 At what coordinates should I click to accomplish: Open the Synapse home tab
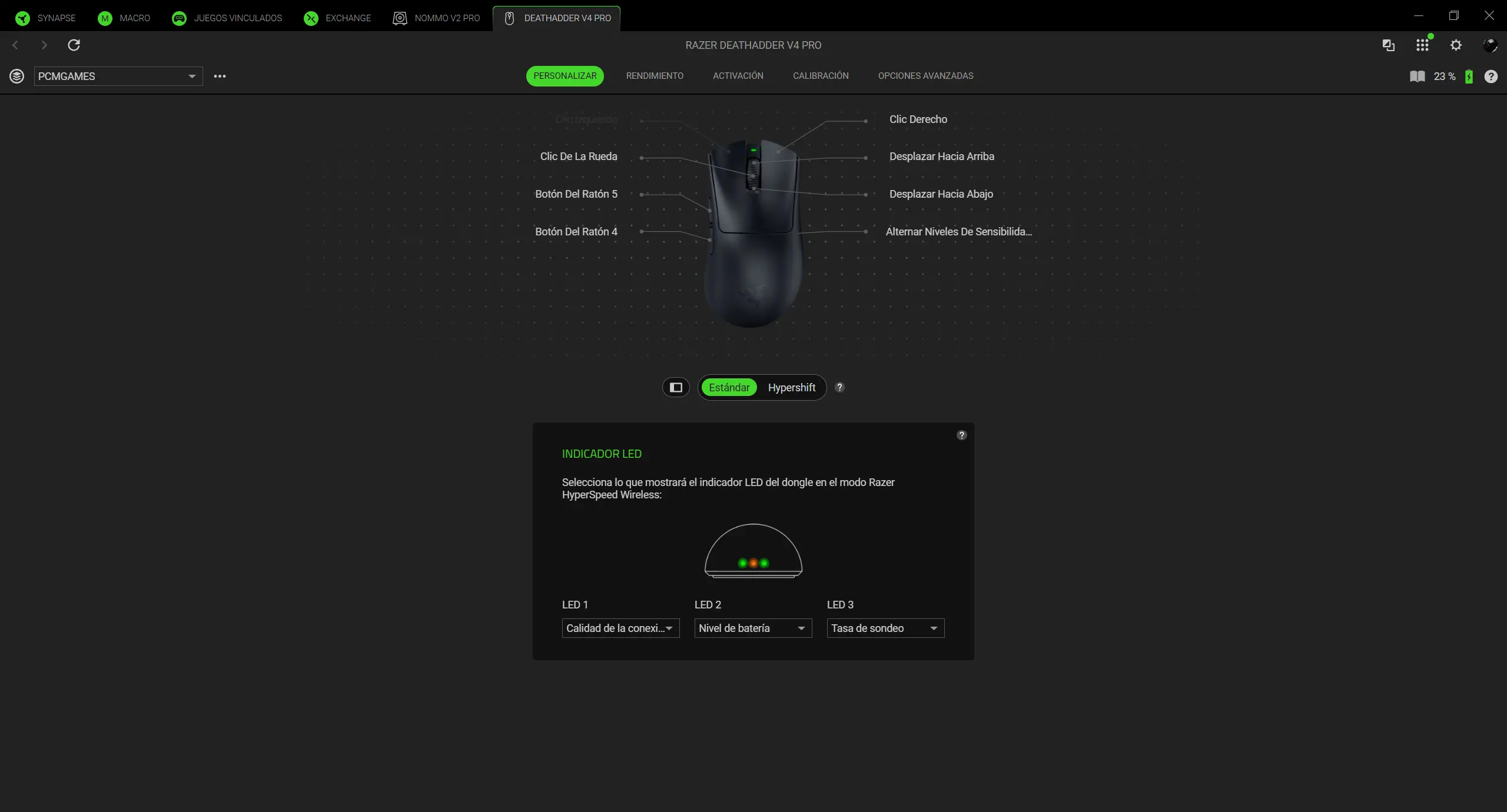tap(46, 18)
